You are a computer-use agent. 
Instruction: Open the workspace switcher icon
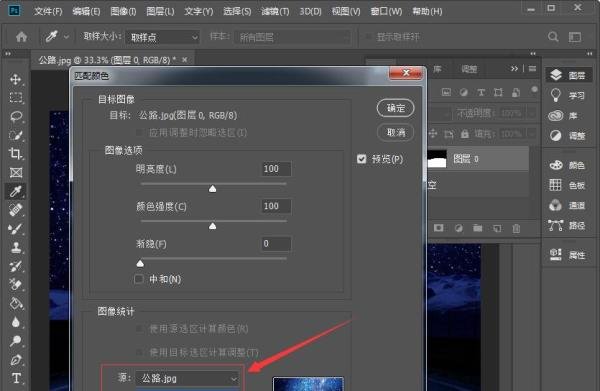[x=574, y=37]
